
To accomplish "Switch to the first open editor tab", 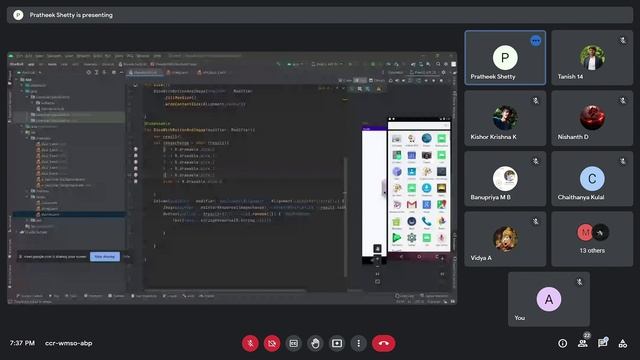I will [144, 73].
